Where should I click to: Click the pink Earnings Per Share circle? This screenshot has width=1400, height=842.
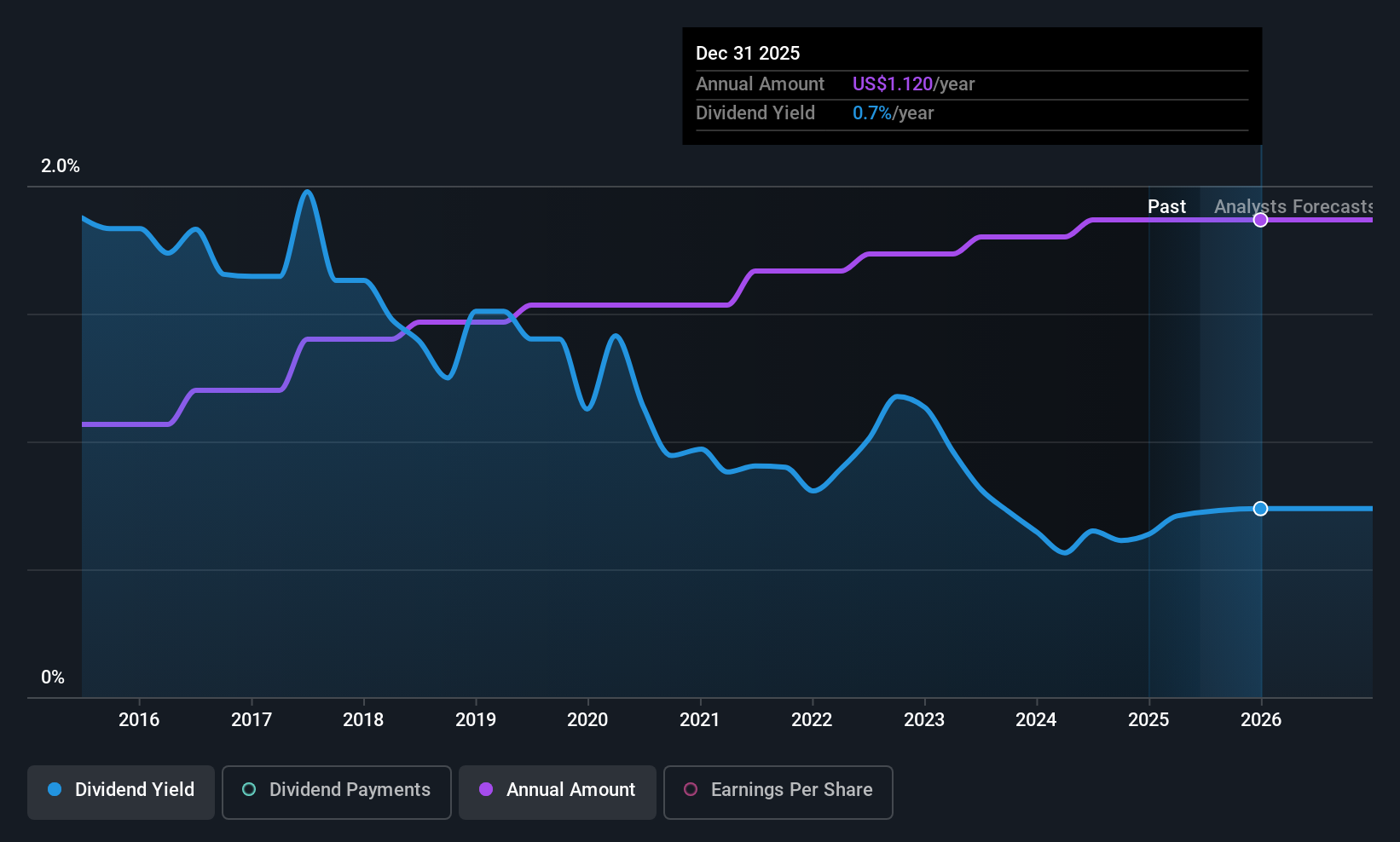(x=691, y=789)
